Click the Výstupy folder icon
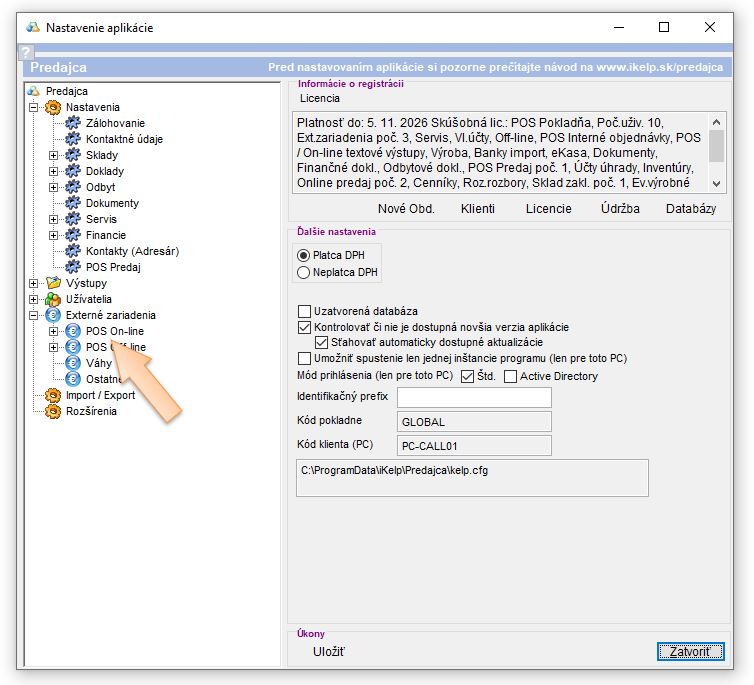 tap(54, 283)
